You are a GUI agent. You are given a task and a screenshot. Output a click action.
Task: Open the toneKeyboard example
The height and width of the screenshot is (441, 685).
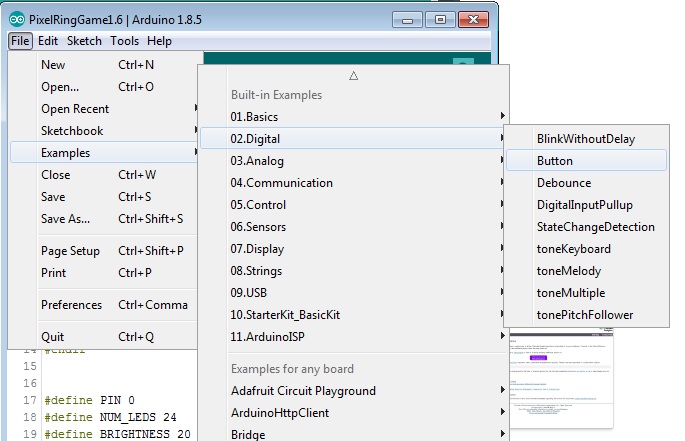click(586, 249)
